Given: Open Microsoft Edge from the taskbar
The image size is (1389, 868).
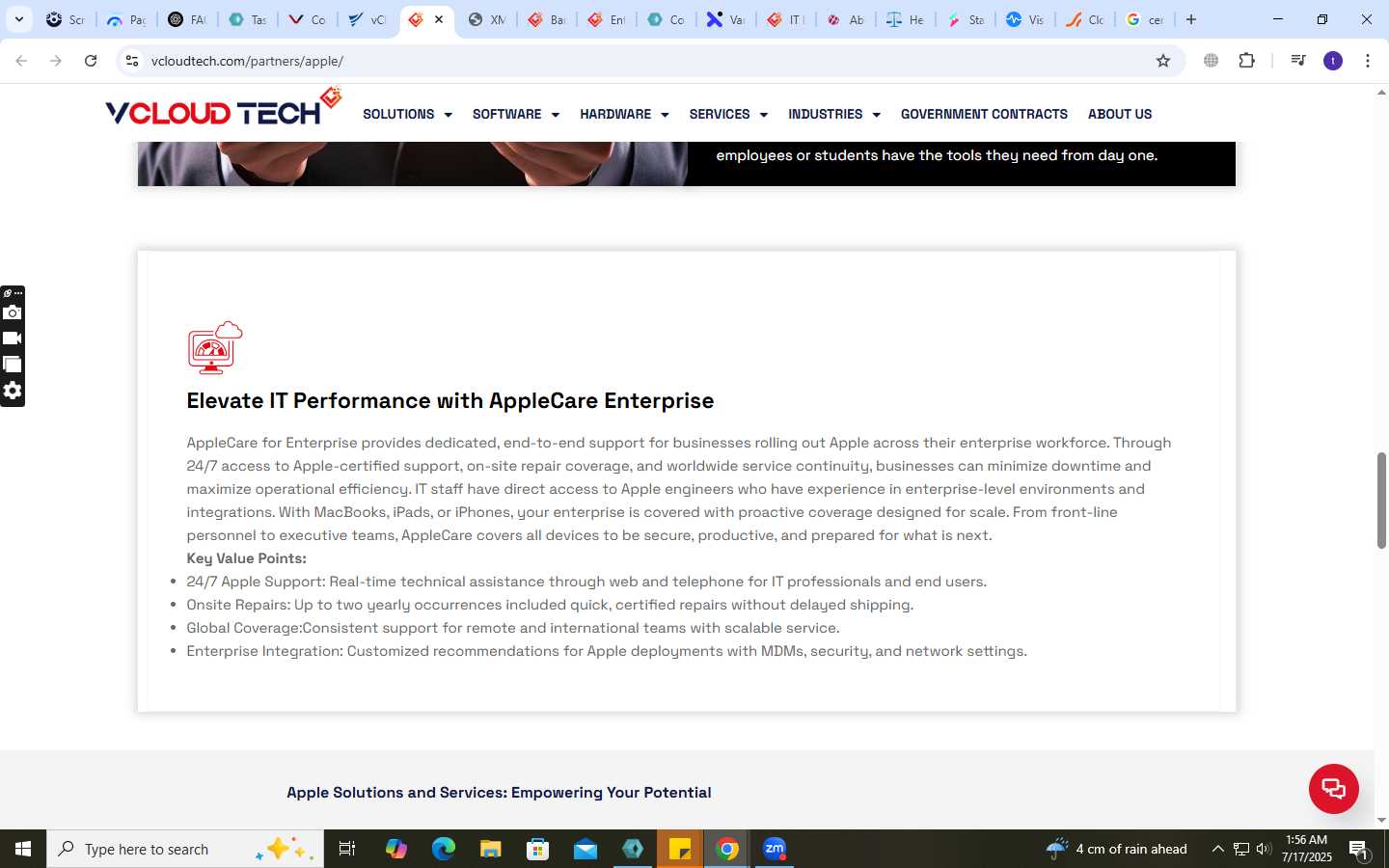Looking at the screenshot, I should point(444,849).
